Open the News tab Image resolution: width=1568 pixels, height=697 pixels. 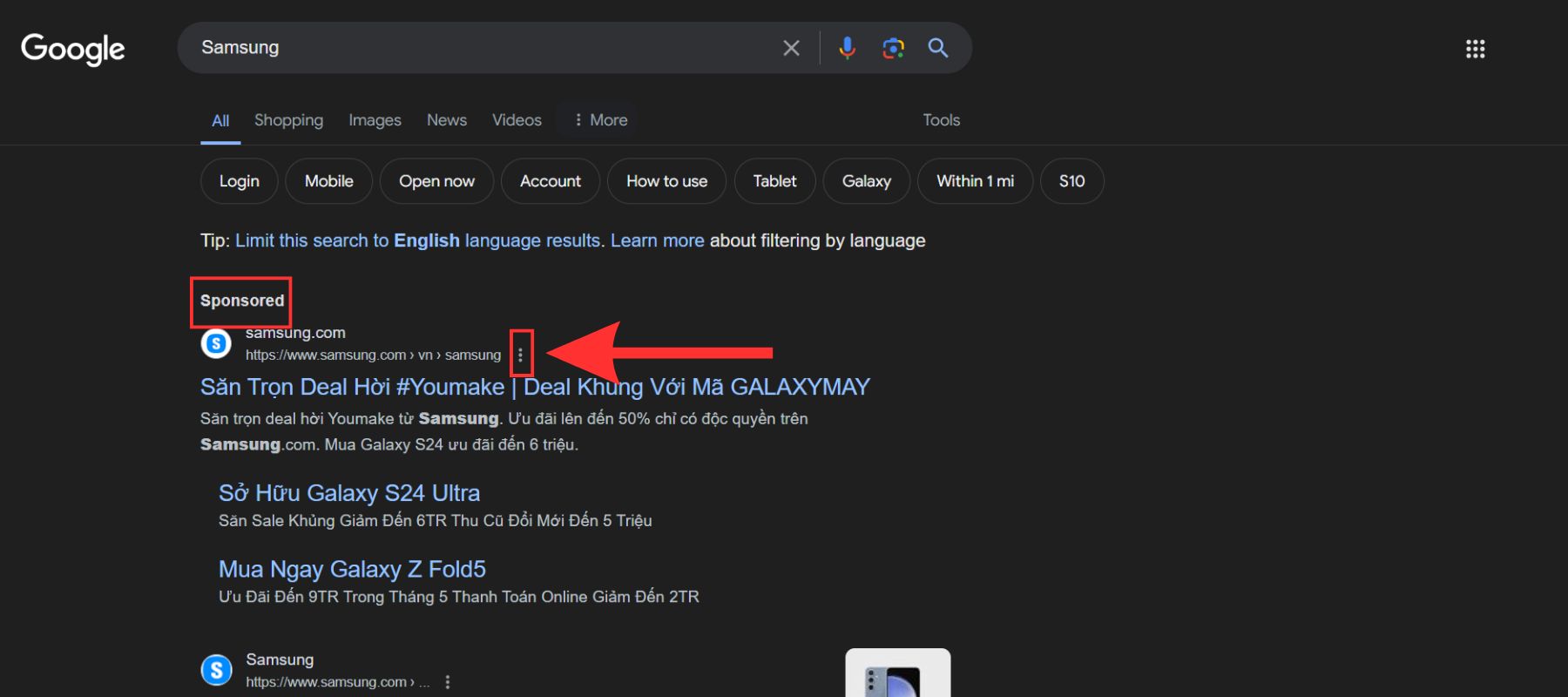point(447,120)
